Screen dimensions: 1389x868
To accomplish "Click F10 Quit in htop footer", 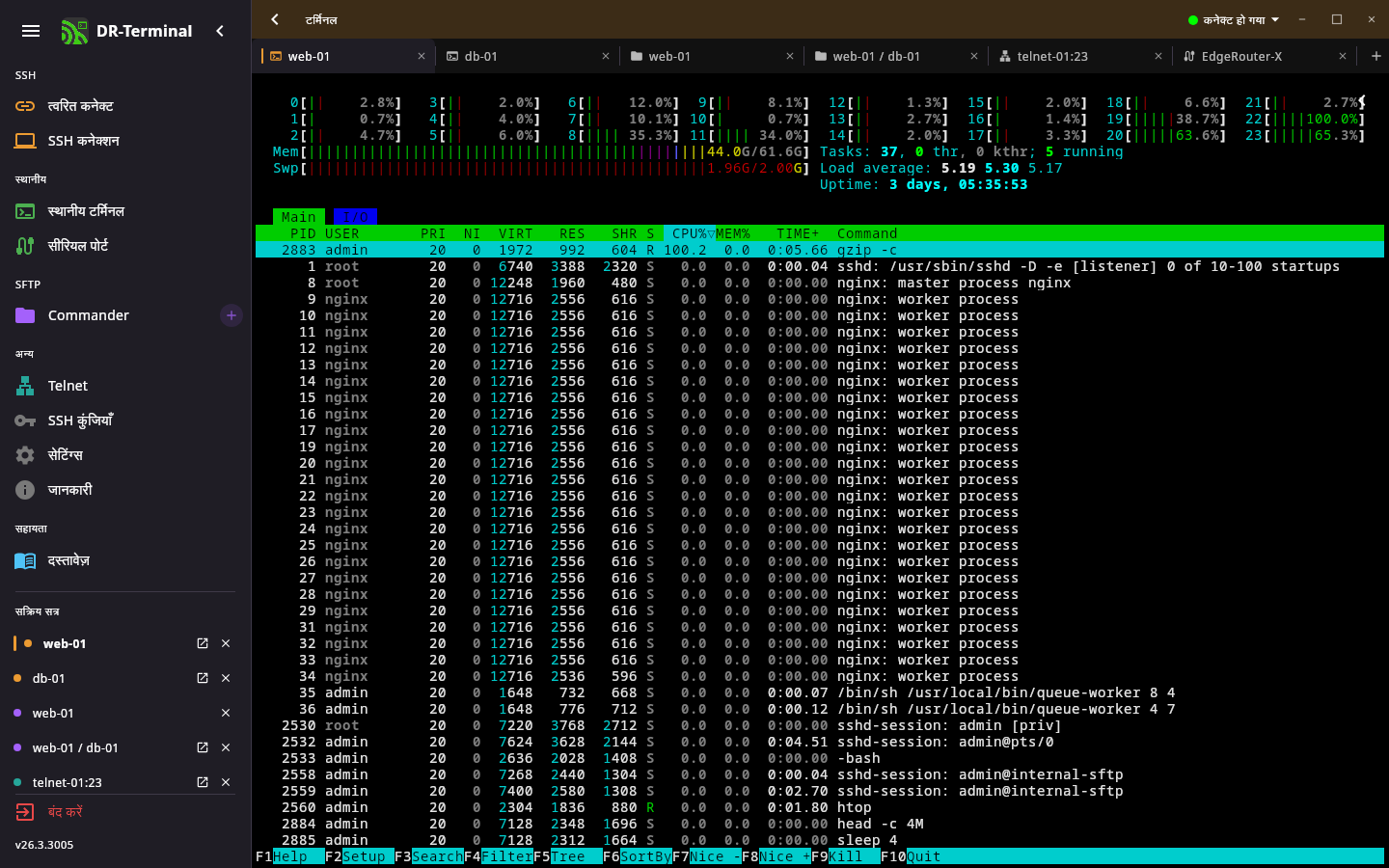I will pyautogui.click(x=912, y=856).
